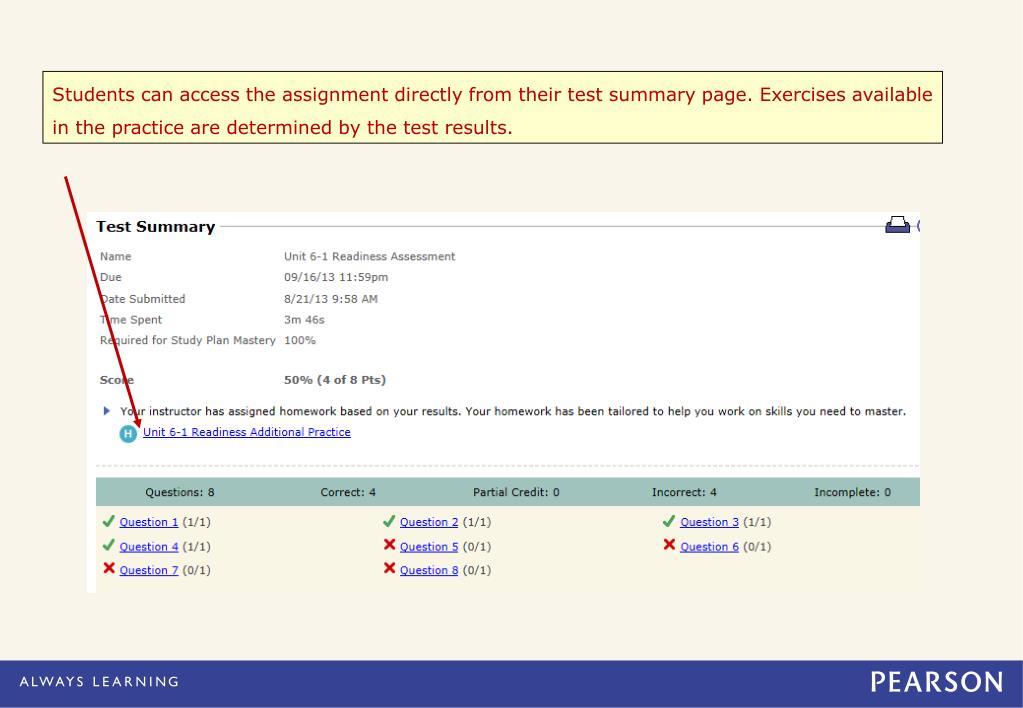Click the red X beside Question 5
This screenshot has height=708, width=1023.
(x=389, y=544)
